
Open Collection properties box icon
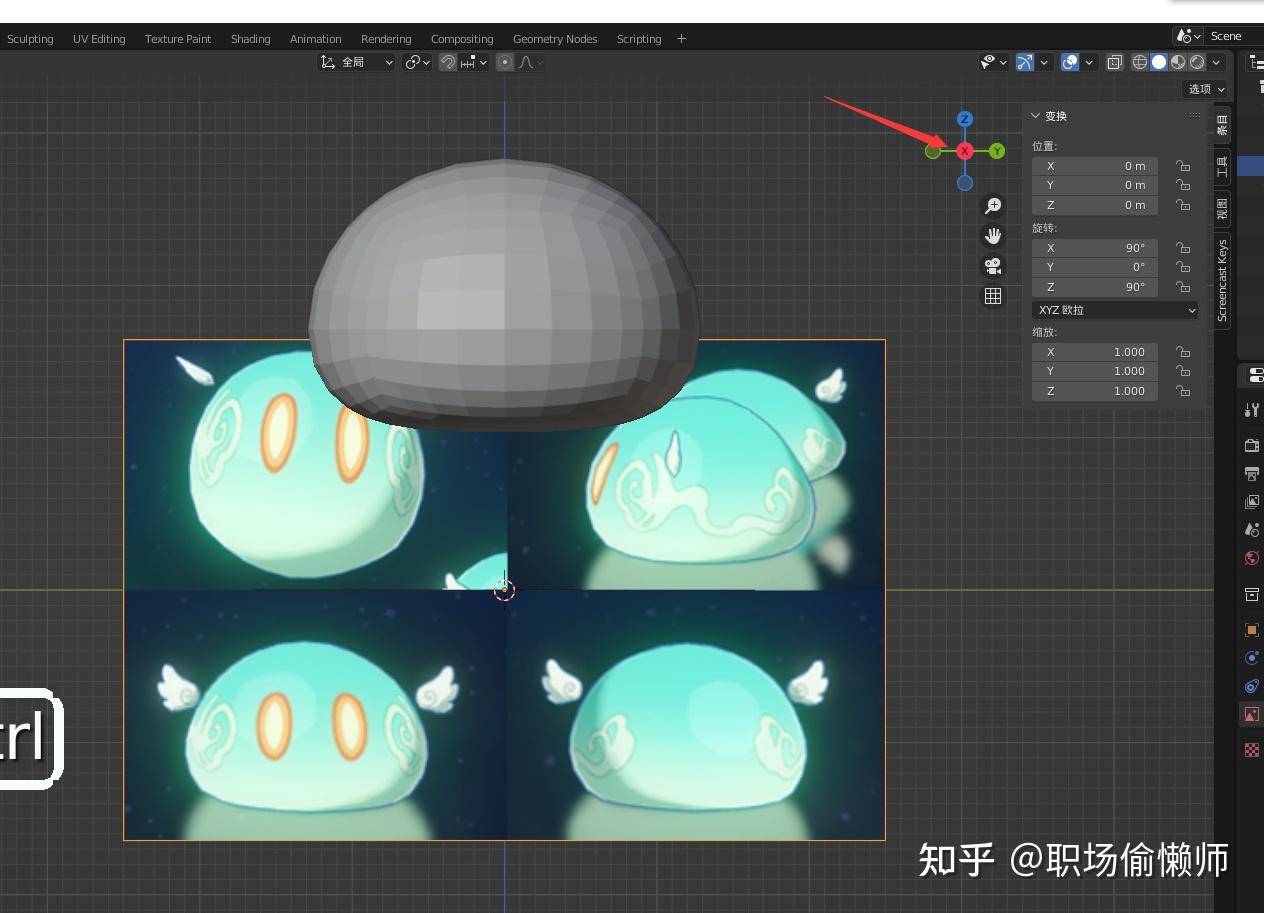[1252, 594]
